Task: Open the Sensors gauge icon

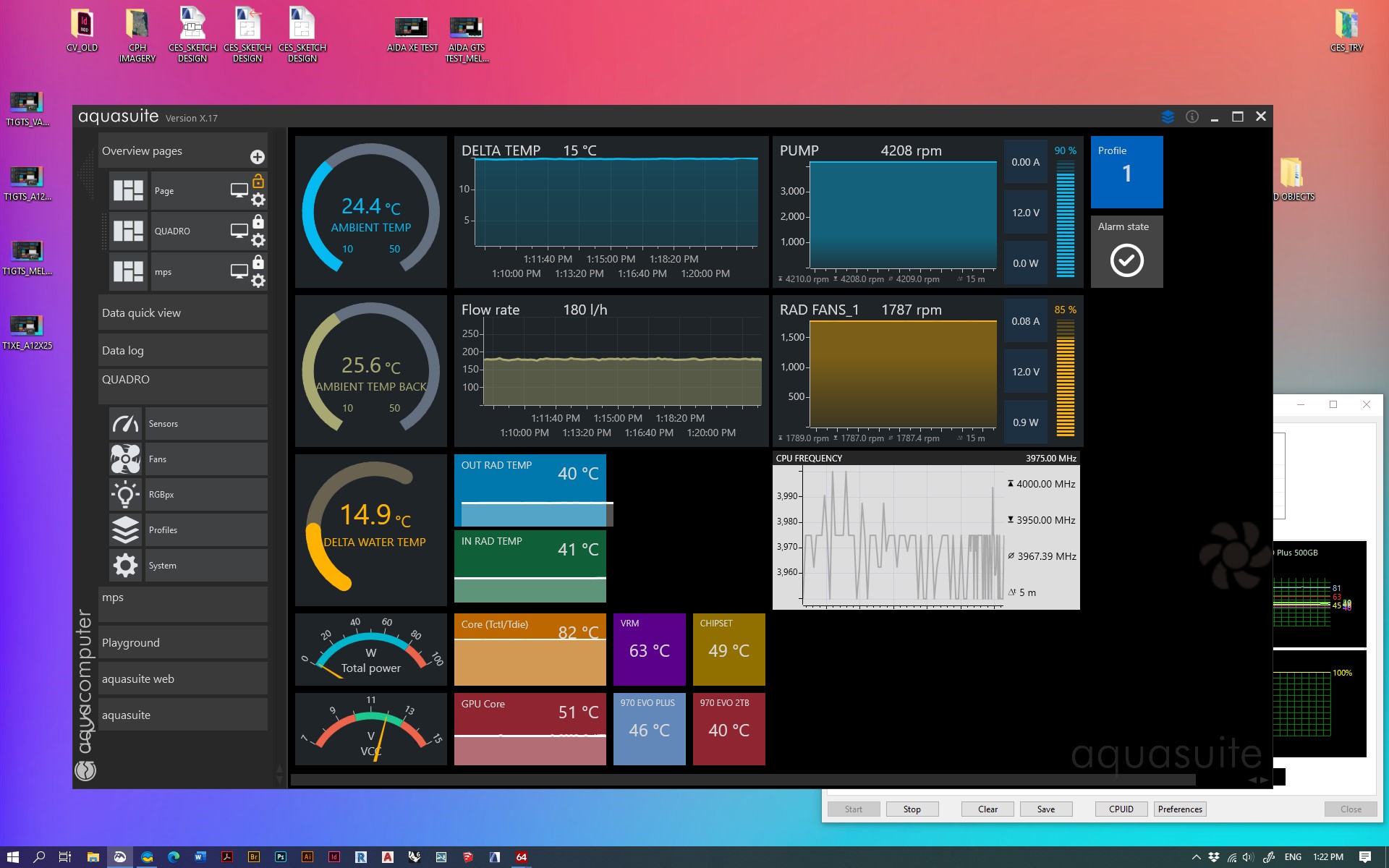Action: tap(125, 424)
